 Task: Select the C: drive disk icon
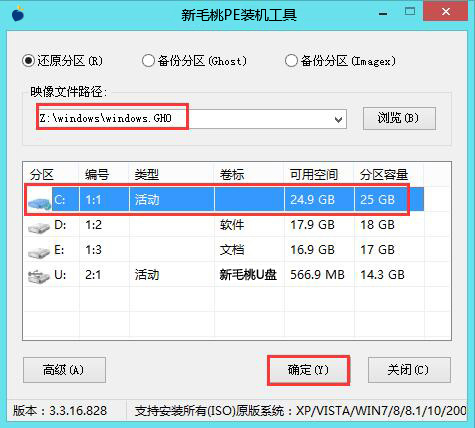pos(40,203)
